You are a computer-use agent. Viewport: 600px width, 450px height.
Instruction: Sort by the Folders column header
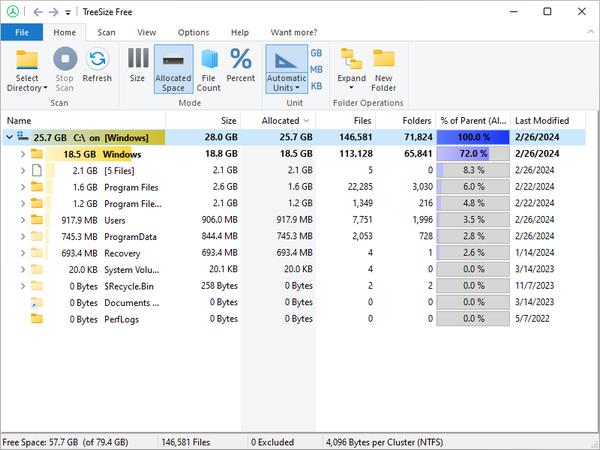(405, 121)
